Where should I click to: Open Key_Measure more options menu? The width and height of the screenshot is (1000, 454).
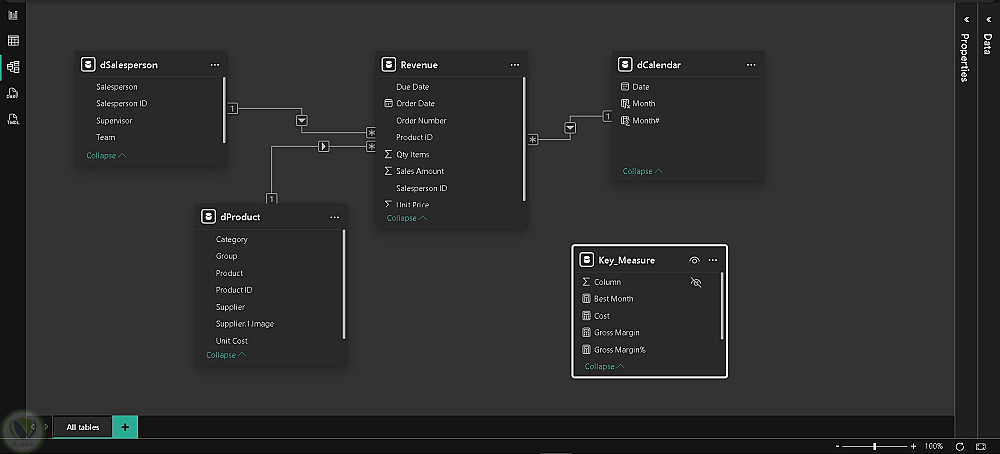click(713, 260)
